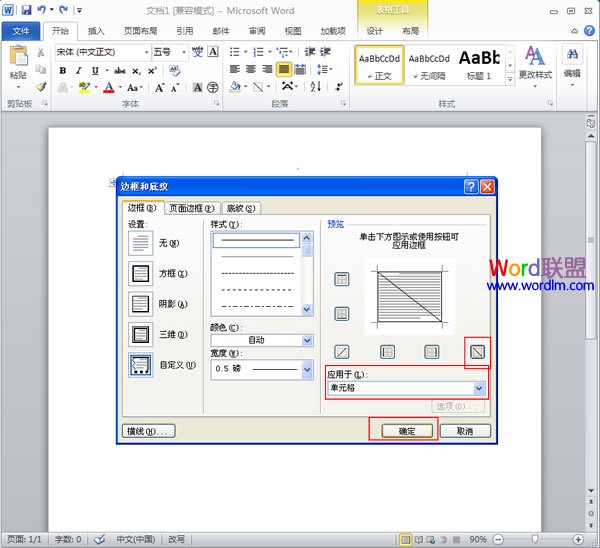
Task: Click the red font color button
Action: click(x=109, y=88)
